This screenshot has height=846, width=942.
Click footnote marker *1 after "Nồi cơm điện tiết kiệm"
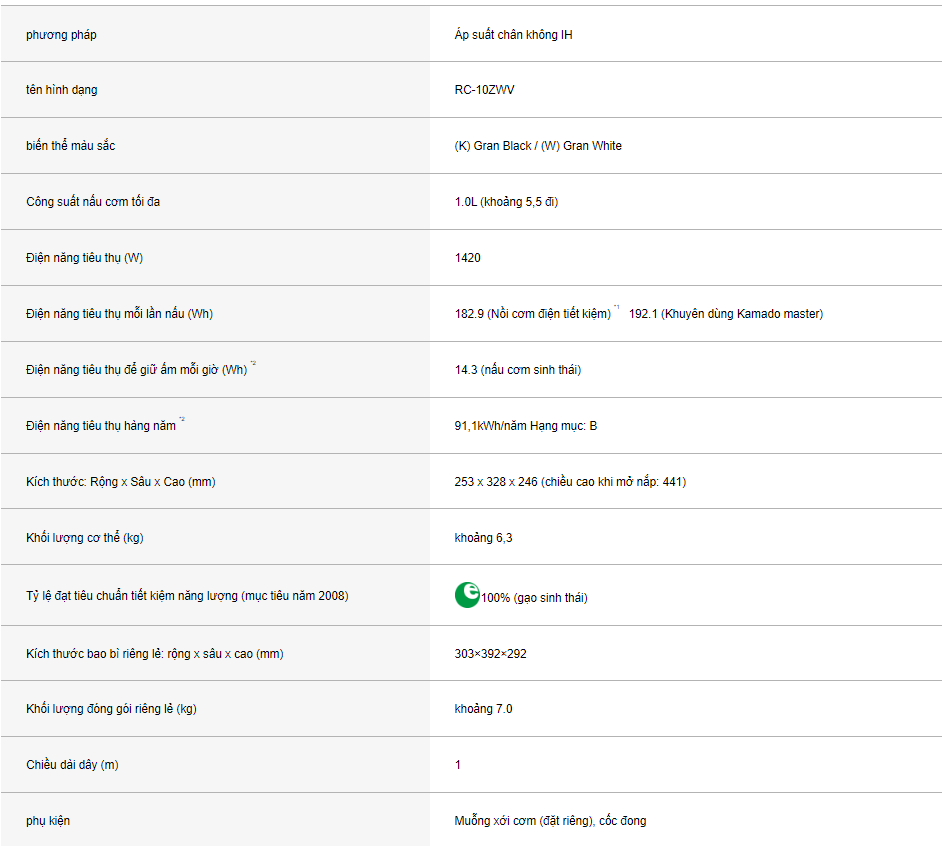pos(617,309)
